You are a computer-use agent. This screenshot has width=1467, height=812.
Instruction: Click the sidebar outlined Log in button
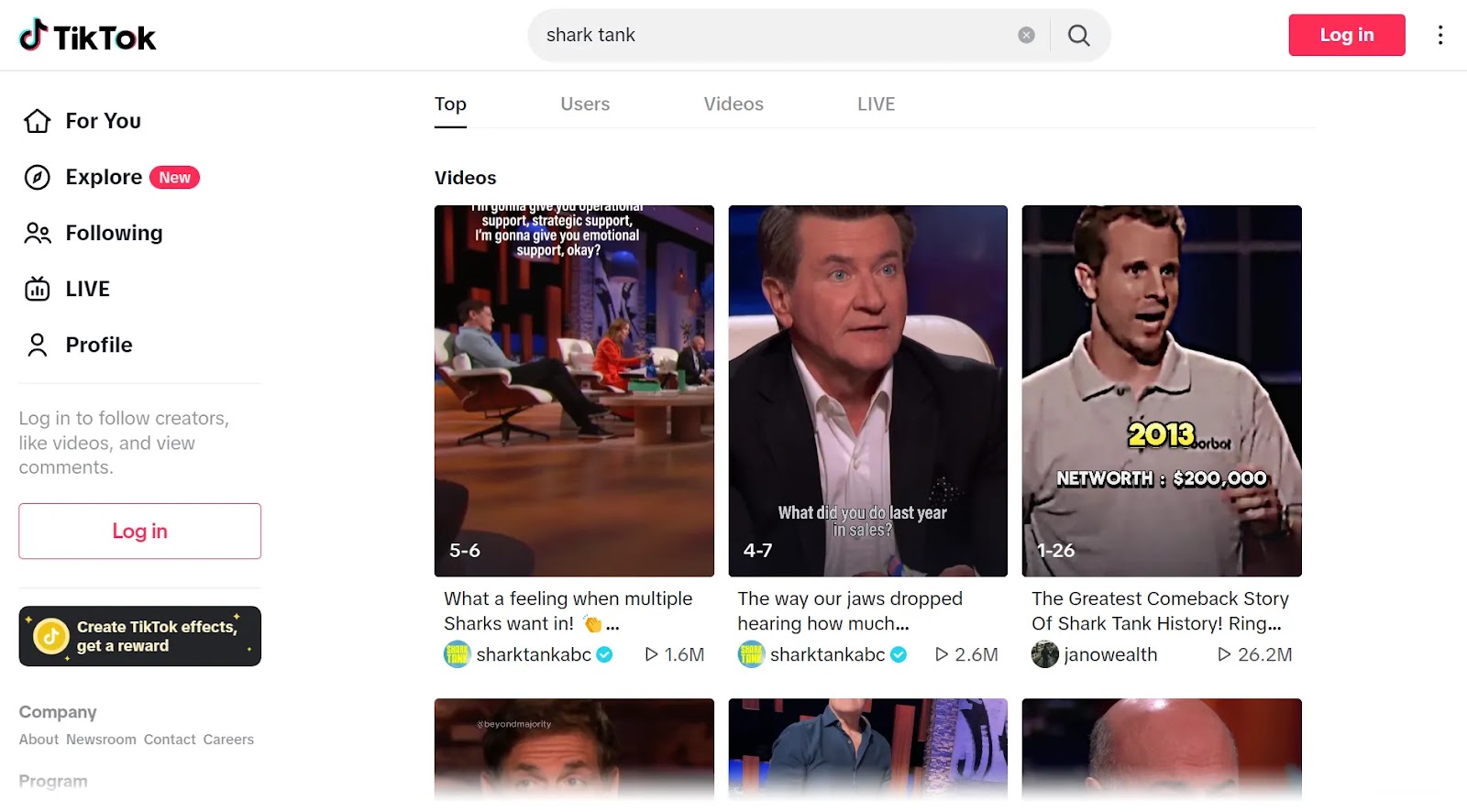pos(140,531)
